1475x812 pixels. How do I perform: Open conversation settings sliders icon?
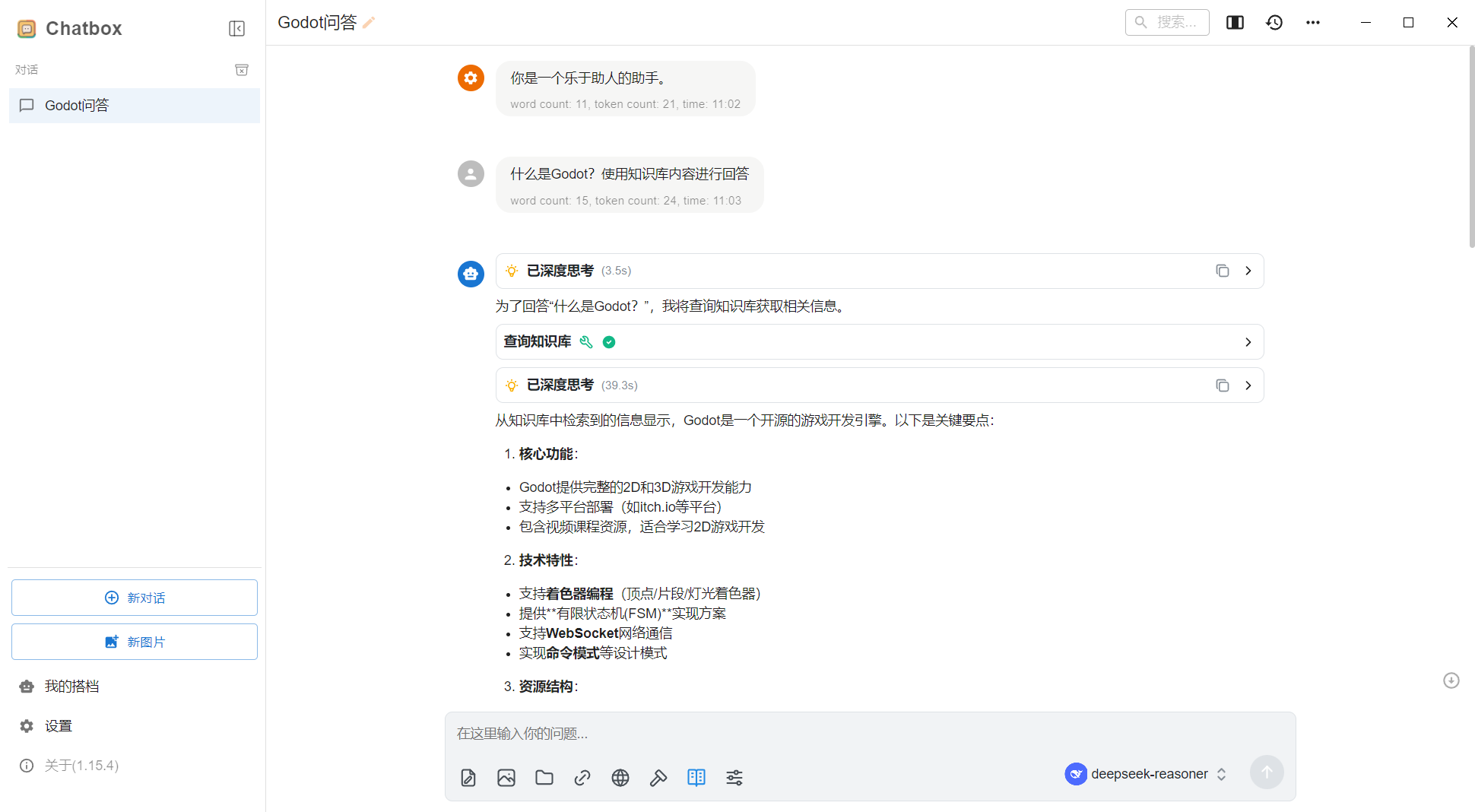click(734, 777)
